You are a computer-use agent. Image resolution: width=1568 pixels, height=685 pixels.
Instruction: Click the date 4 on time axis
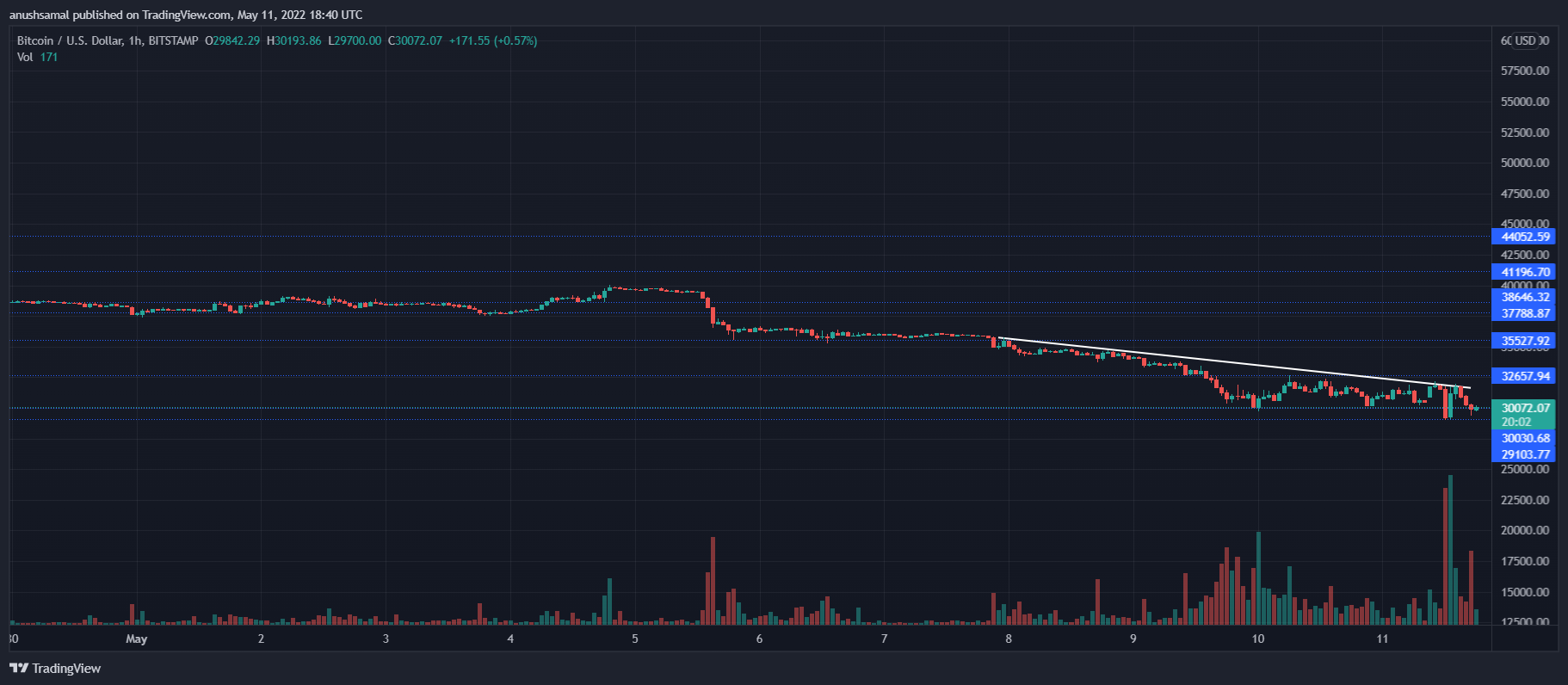[x=510, y=639]
